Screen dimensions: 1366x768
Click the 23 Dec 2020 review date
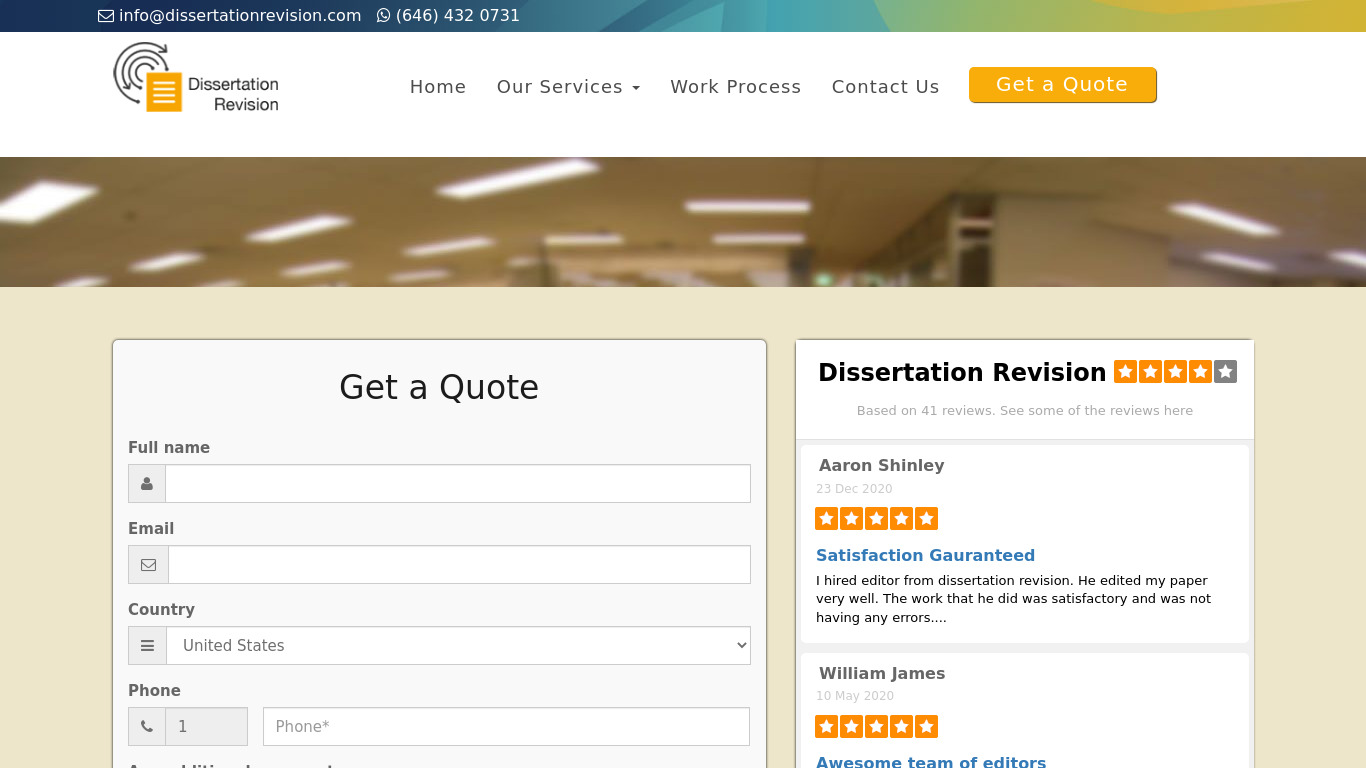pyautogui.click(x=854, y=489)
